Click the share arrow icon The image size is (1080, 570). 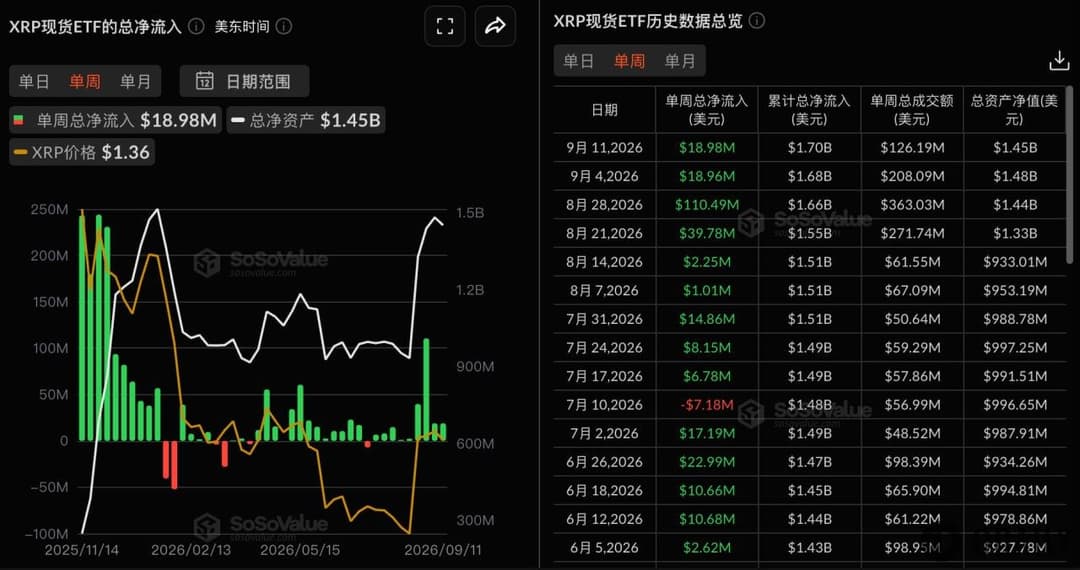coord(495,26)
